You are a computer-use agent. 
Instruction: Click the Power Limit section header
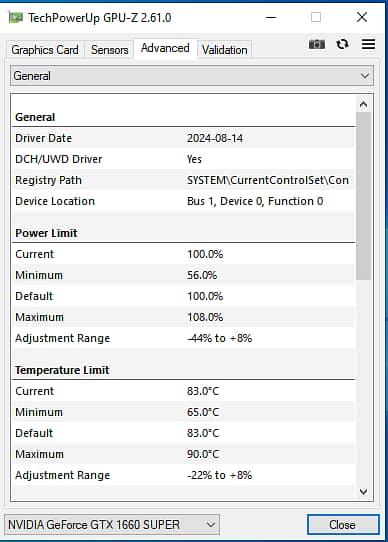46,233
